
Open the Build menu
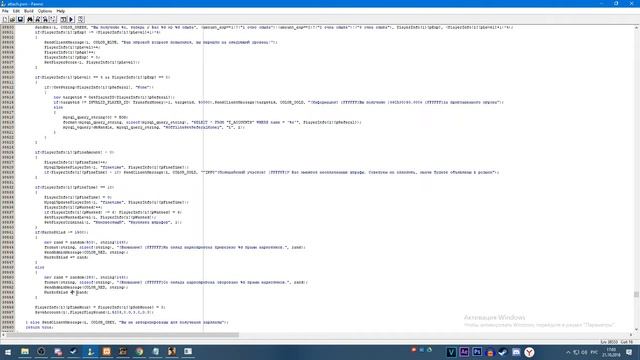pyautogui.click(x=29, y=11)
